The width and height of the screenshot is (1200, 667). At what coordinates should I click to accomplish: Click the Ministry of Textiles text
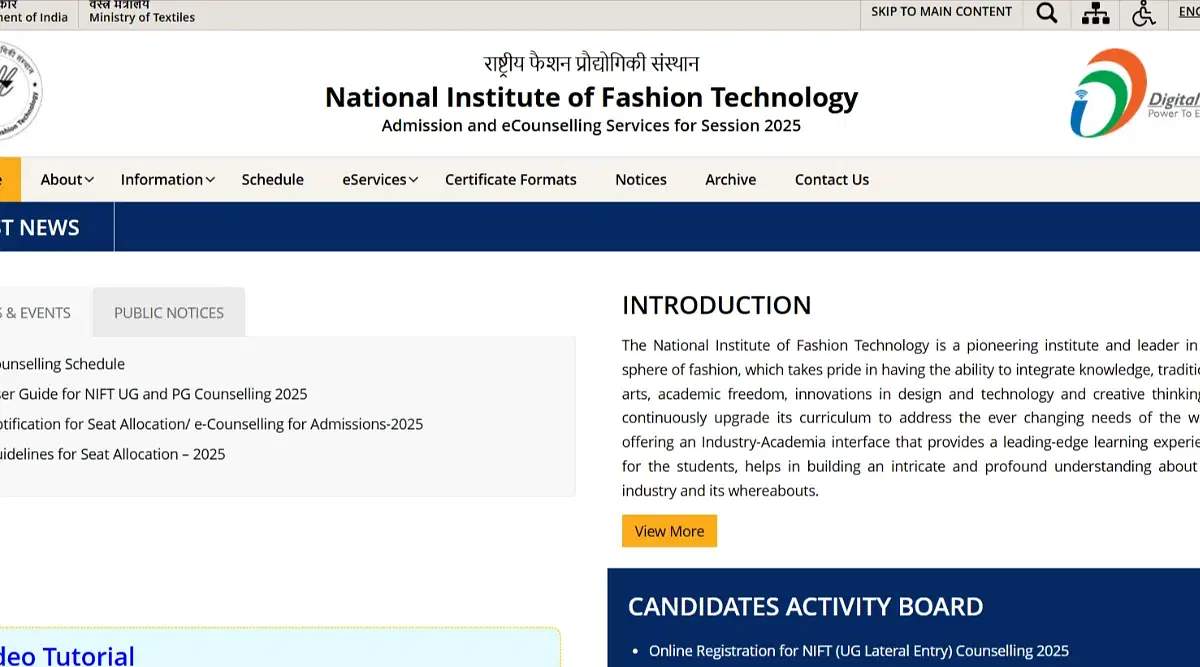tap(142, 17)
